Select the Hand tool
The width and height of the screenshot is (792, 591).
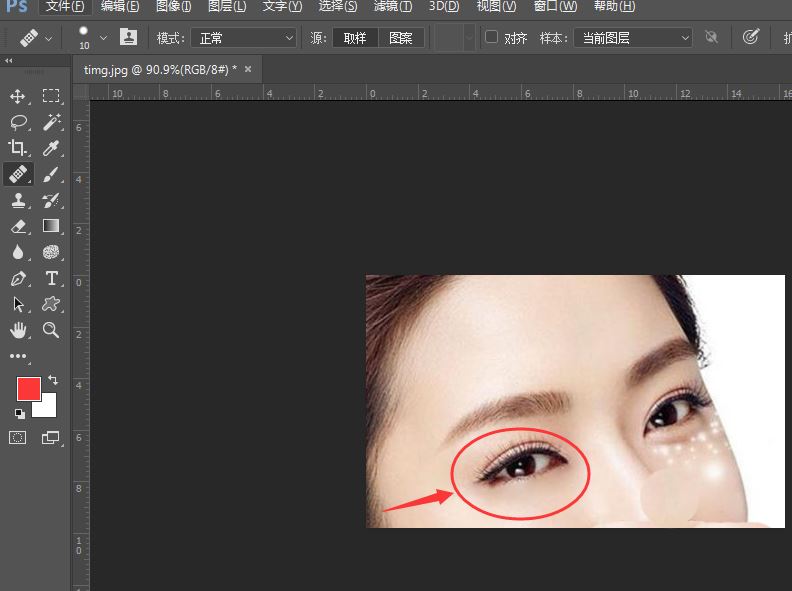tap(18, 330)
